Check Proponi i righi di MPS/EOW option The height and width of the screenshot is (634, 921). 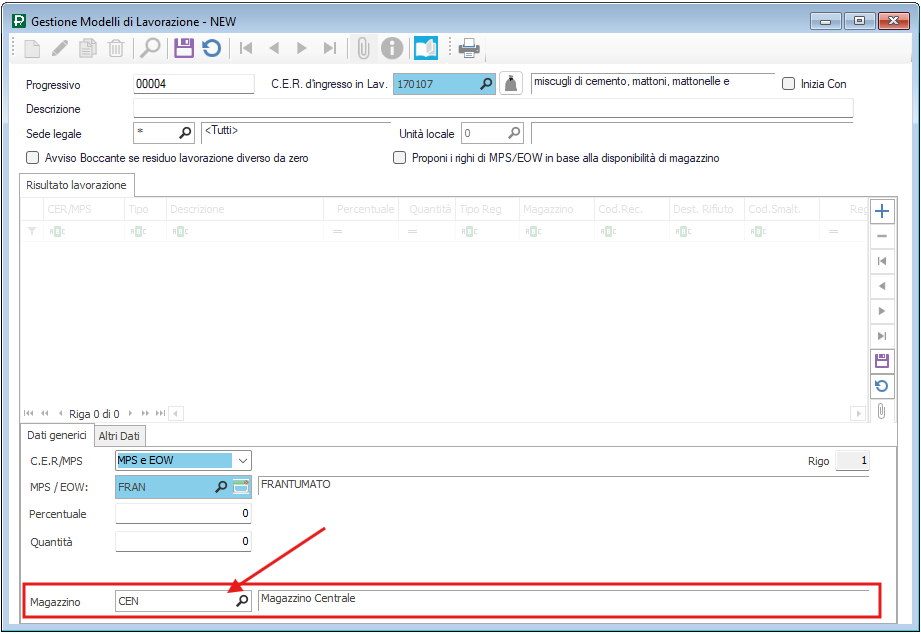tap(400, 158)
